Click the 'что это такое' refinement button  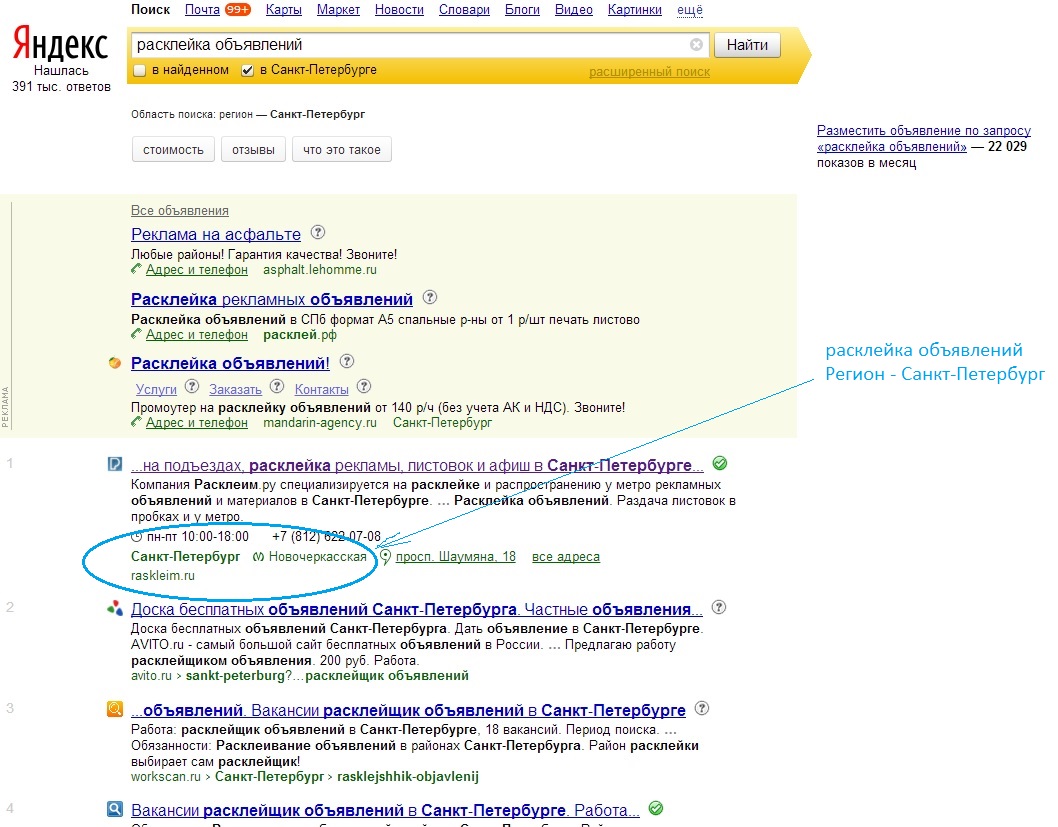pyautogui.click(x=341, y=150)
